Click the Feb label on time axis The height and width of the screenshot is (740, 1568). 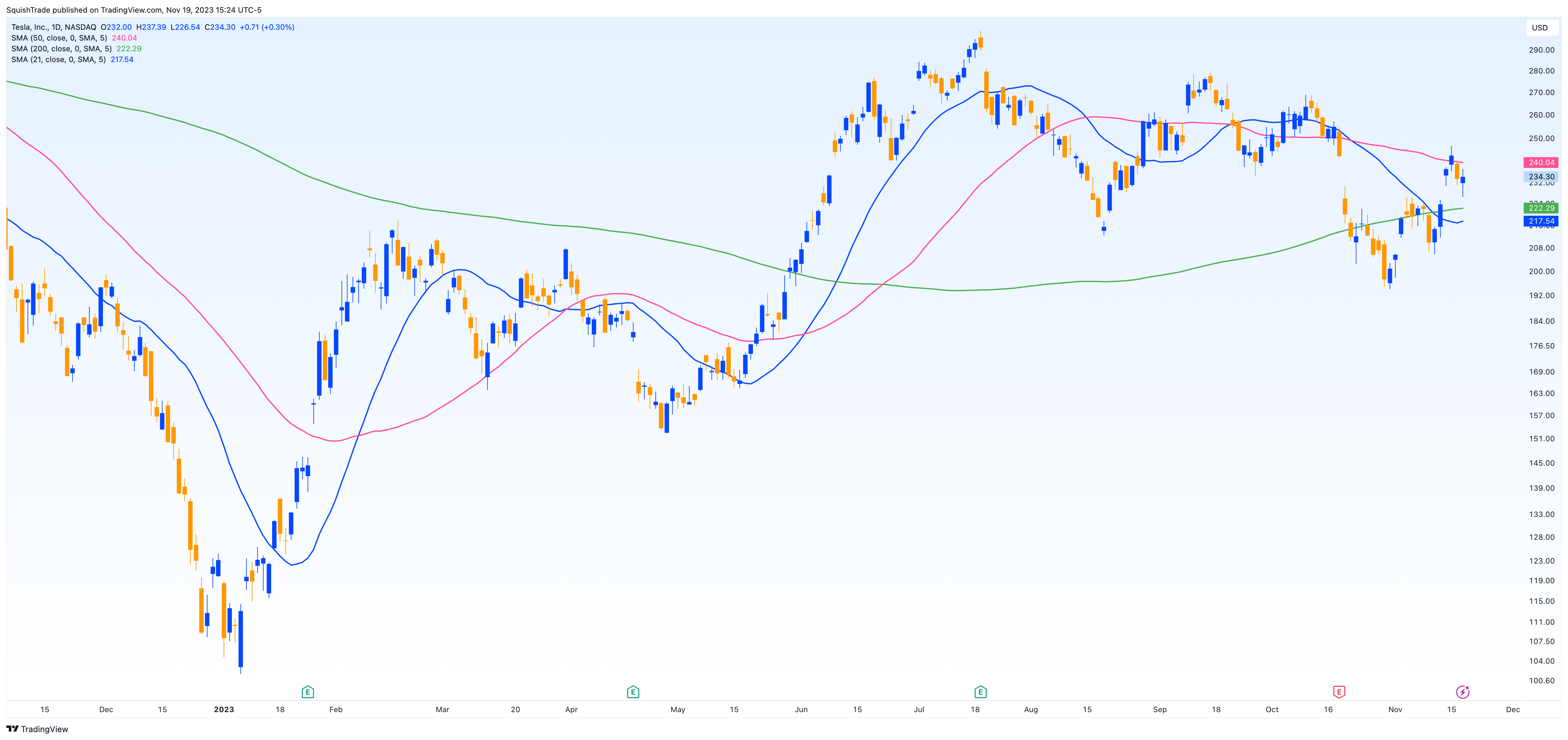(336, 710)
